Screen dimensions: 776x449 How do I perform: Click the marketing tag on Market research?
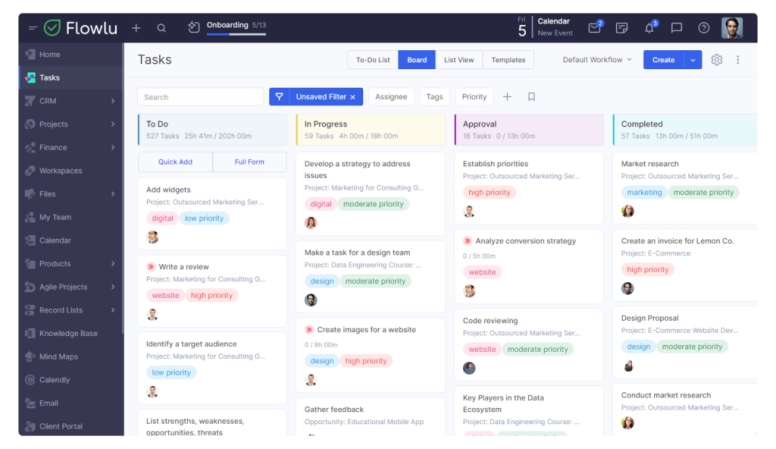644,193
